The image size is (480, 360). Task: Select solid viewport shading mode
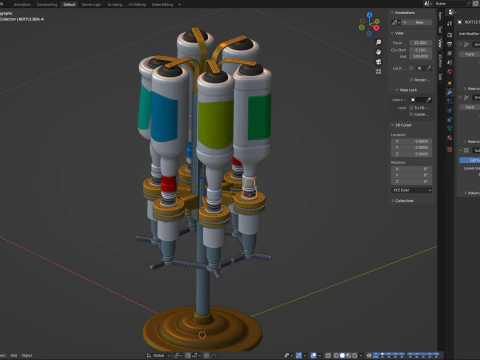pyautogui.click(x=342, y=355)
